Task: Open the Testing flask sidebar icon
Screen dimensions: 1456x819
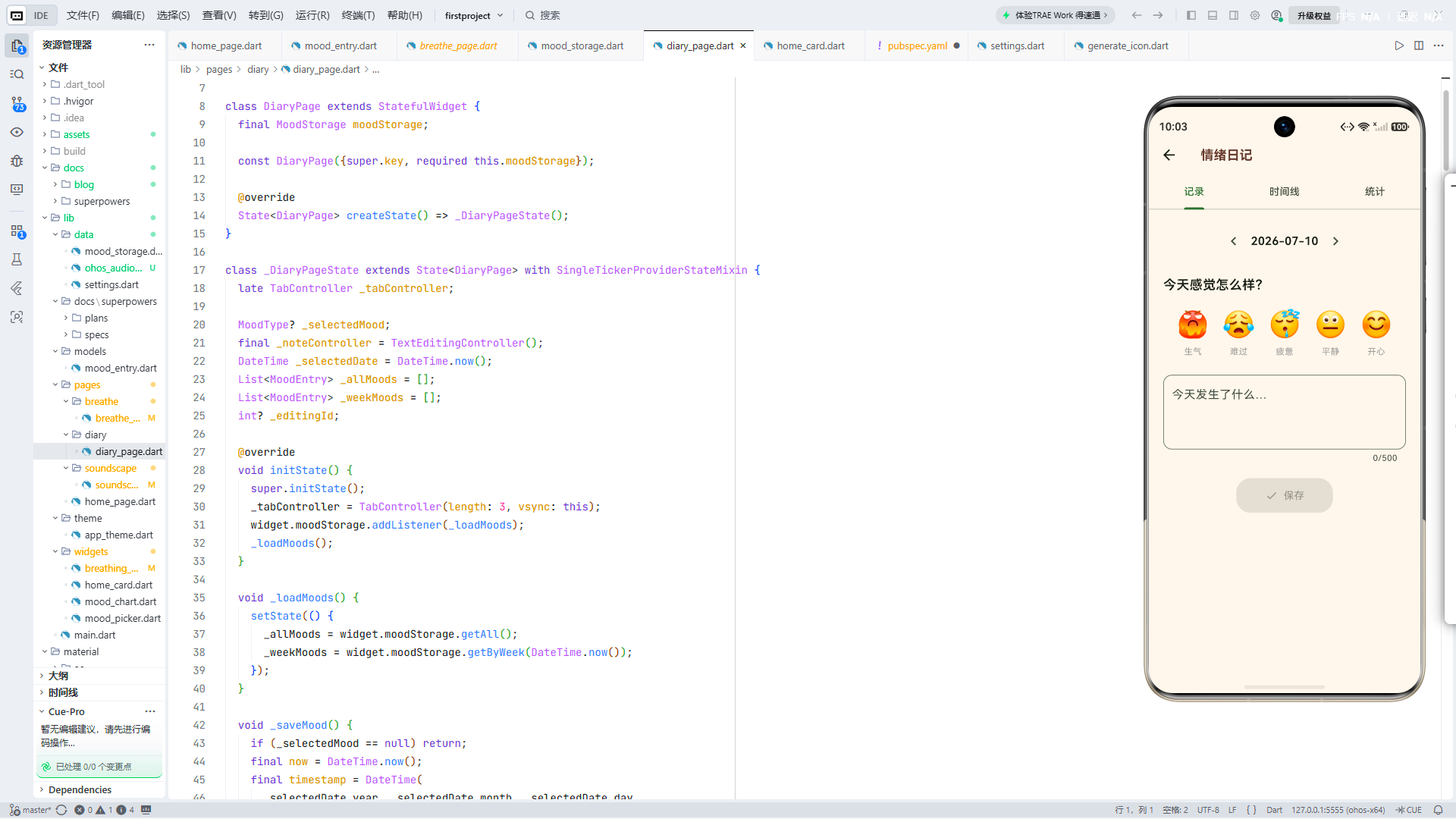Action: 17,259
